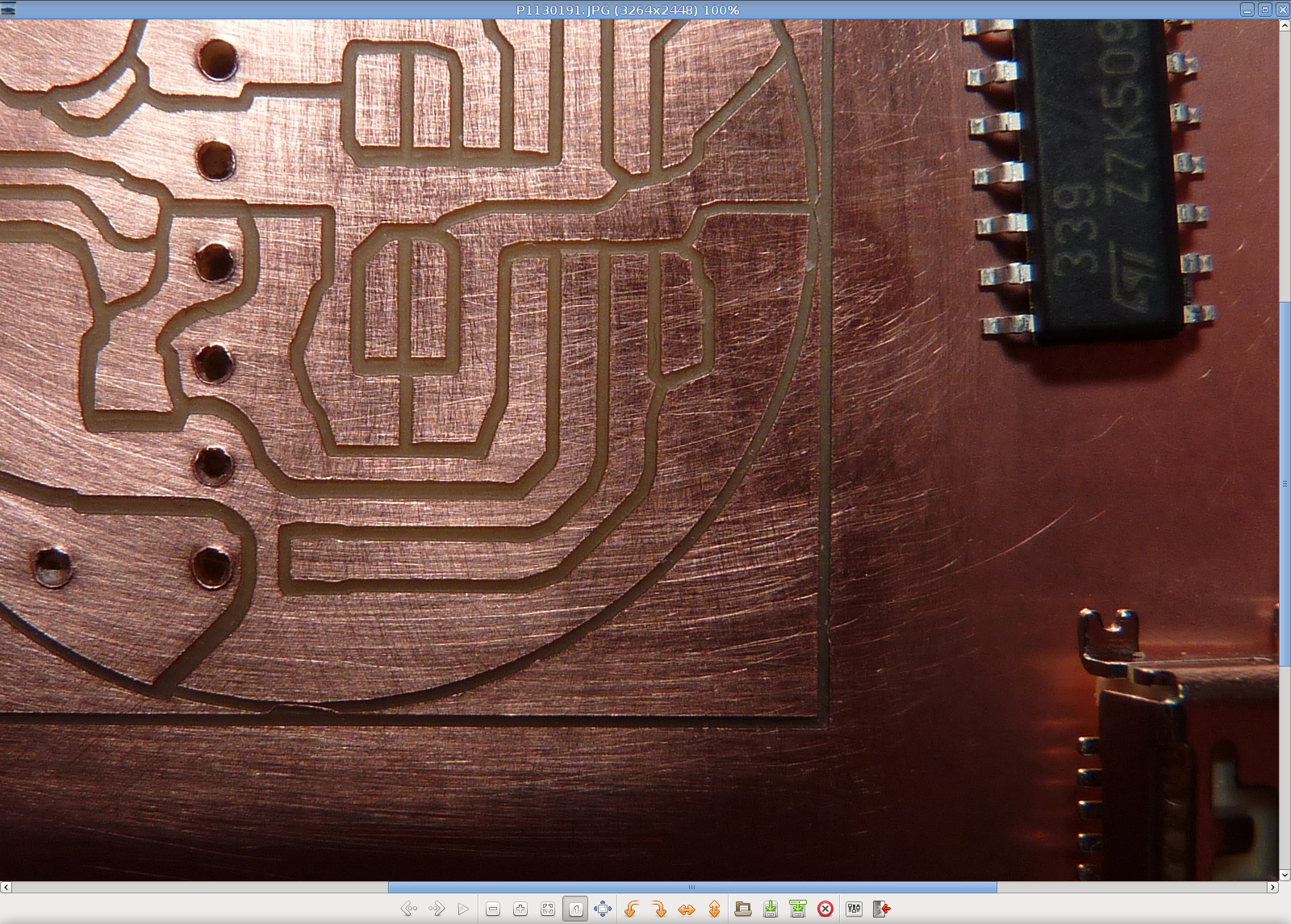Viewport: 1291px width, 924px height.
Task: Open the window menu in the title bar
Action: click(x=8, y=10)
